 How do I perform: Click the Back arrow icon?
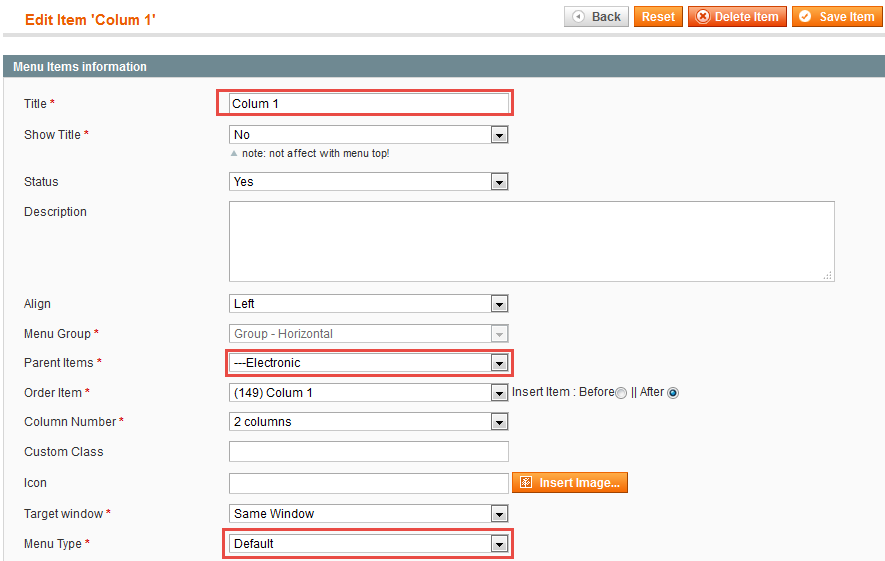(x=578, y=17)
